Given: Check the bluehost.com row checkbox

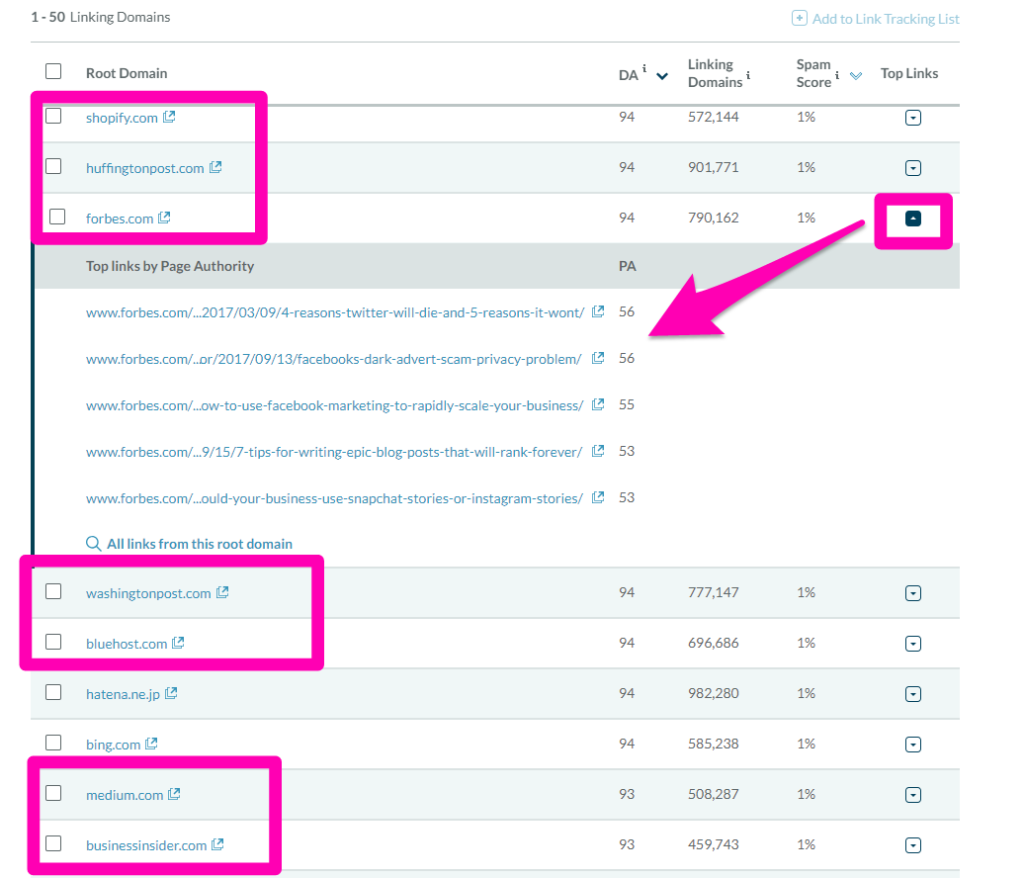Looking at the screenshot, I should pos(54,642).
